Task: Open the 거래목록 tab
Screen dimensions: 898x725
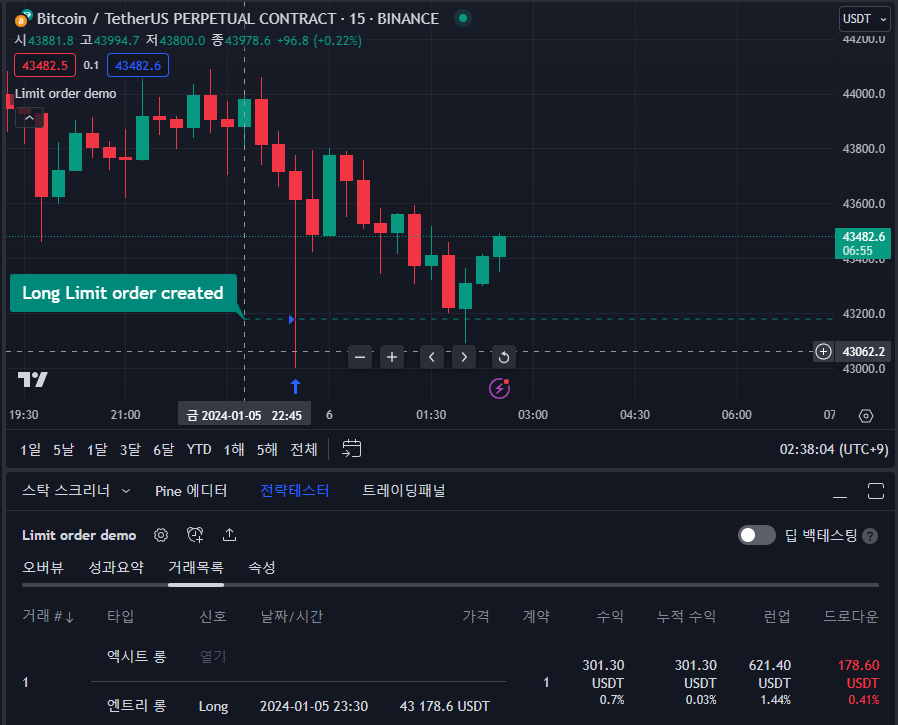Action: (196, 568)
